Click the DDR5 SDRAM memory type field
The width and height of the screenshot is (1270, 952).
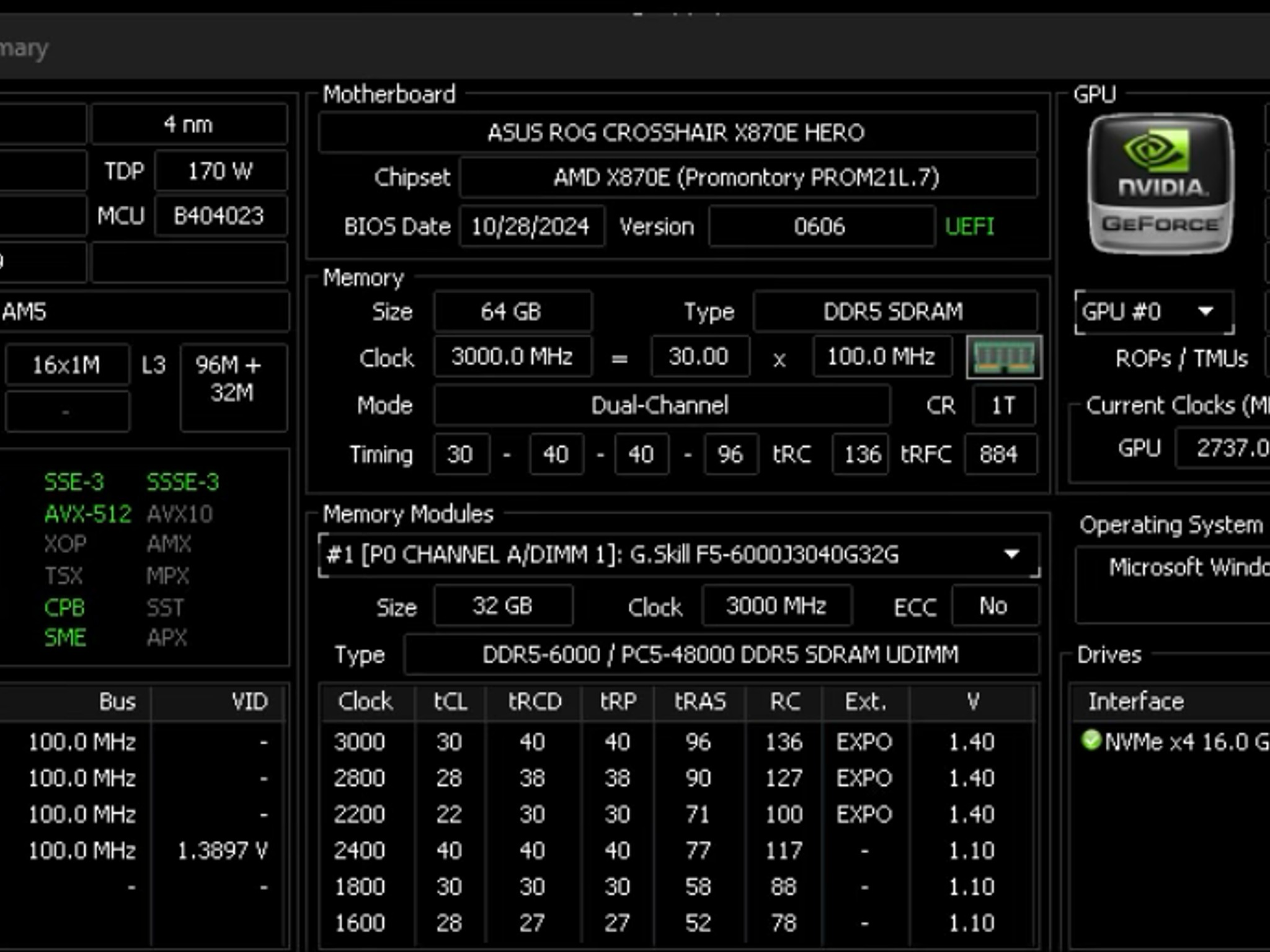895,311
